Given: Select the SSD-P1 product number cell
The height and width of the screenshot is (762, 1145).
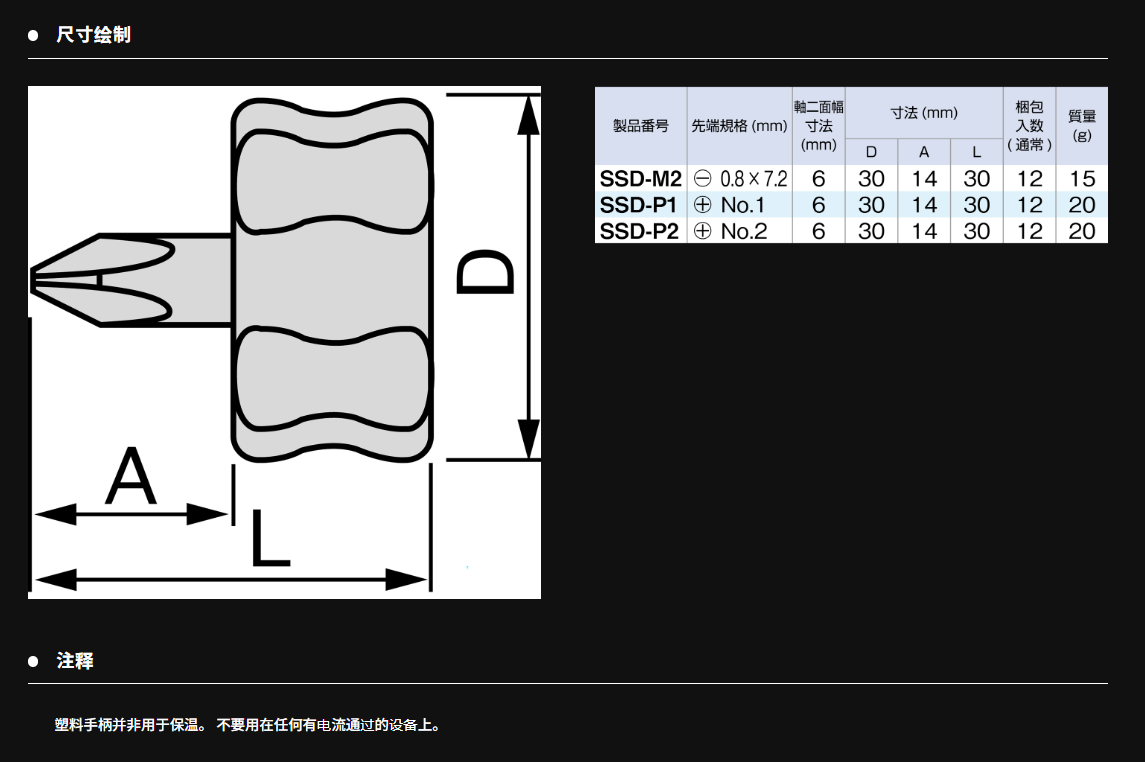Looking at the screenshot, I should [x=640, y=205].
